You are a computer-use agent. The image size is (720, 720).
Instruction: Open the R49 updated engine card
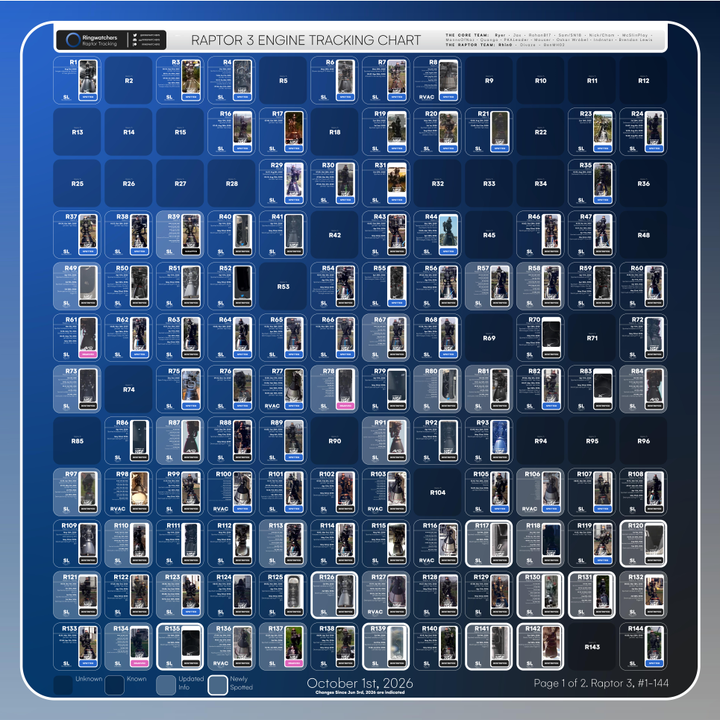(x=77, y=286)
